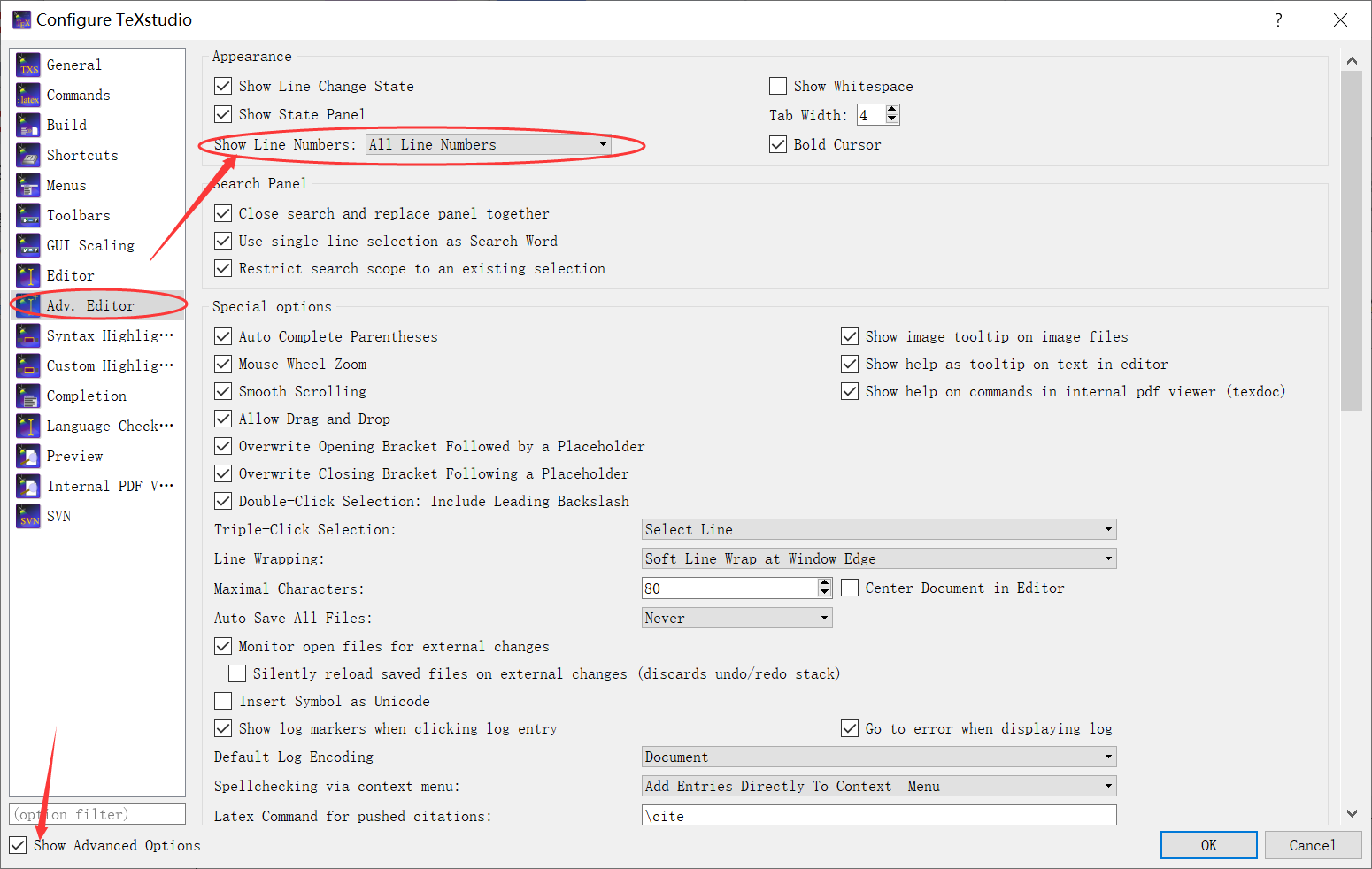Enable Insert Symbol as Unicode
The height and width of the screenshot is (869, 1372).
click(x=223, y=701)
